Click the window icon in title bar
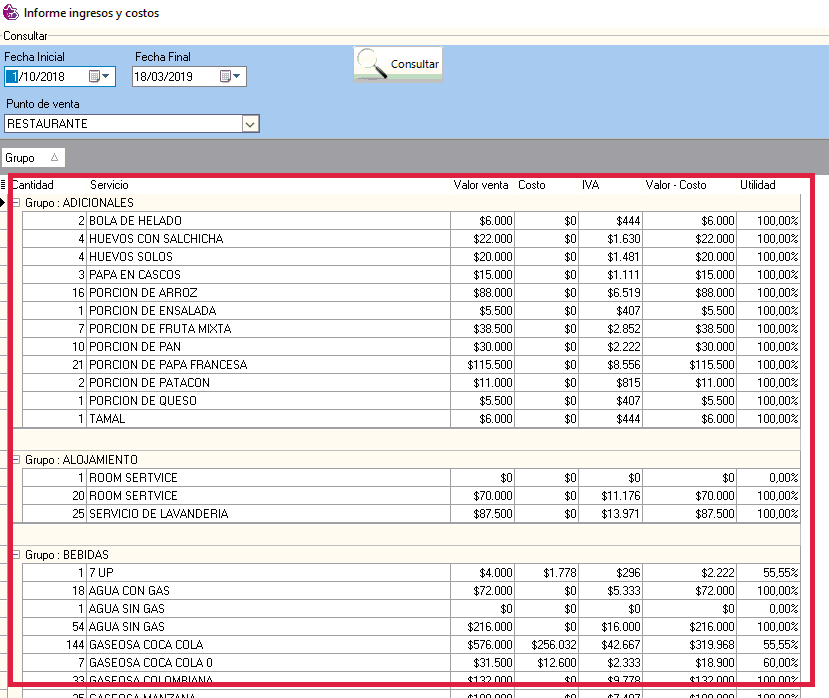This screenshot has height=698, width=829. [11, 14]
